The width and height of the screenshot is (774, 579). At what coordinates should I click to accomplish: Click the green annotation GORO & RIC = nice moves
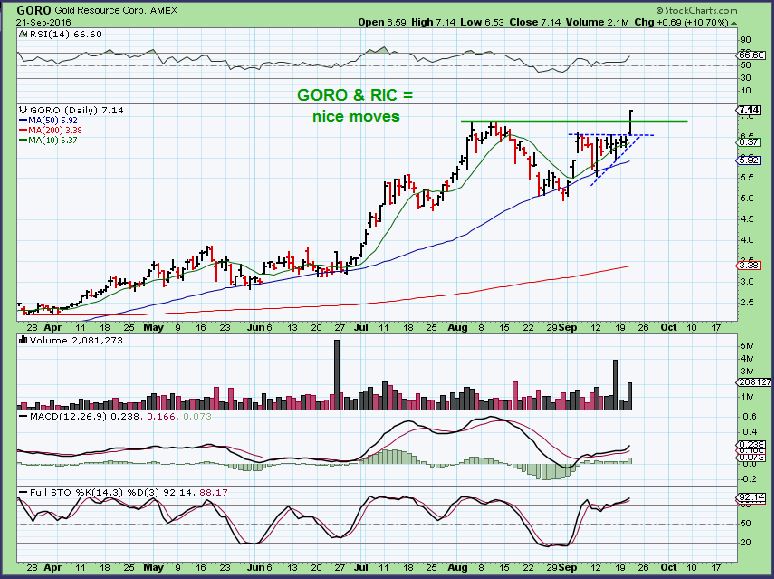[x=355, y=105]
